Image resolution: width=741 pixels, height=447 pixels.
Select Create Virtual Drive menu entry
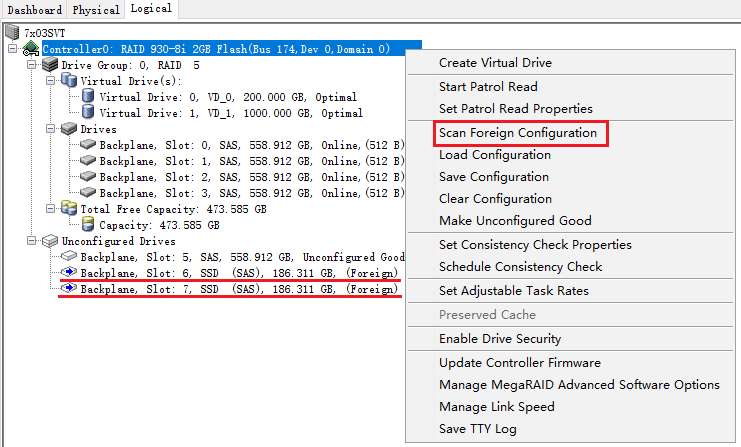click(x=495, y=63)
